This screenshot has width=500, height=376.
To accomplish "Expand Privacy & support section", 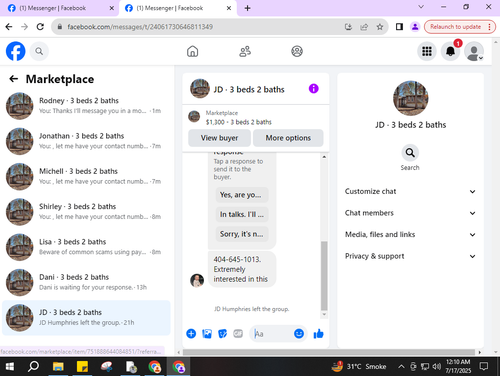I will pos(410,256).
